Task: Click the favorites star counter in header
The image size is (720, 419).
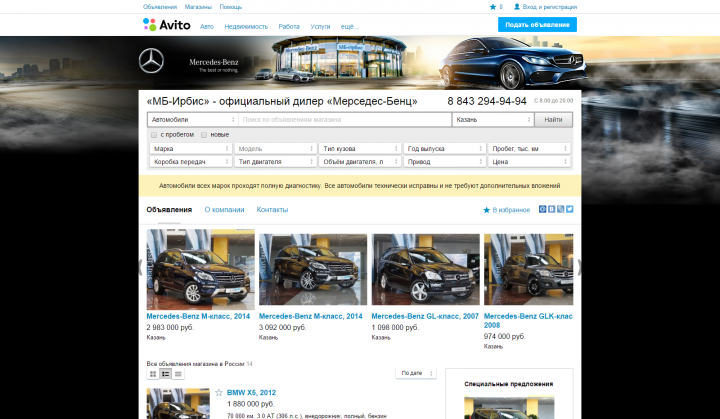Action: click(496, 7)
